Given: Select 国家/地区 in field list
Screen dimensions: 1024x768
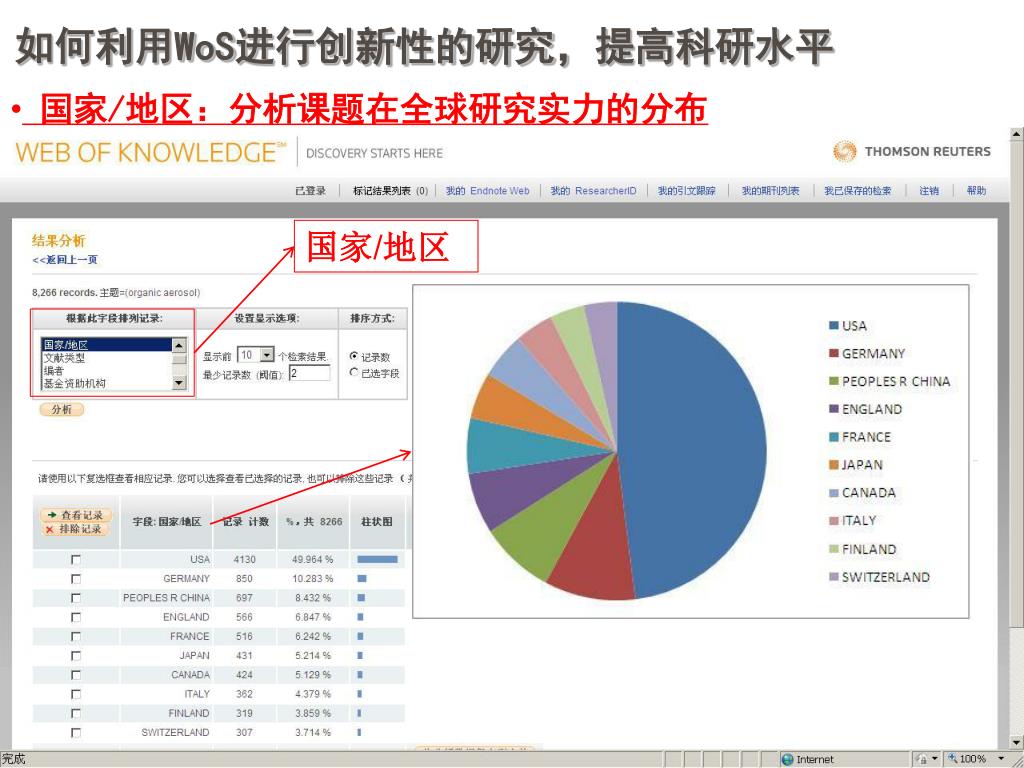Looking at the screenshot, I should pos(106,345).
